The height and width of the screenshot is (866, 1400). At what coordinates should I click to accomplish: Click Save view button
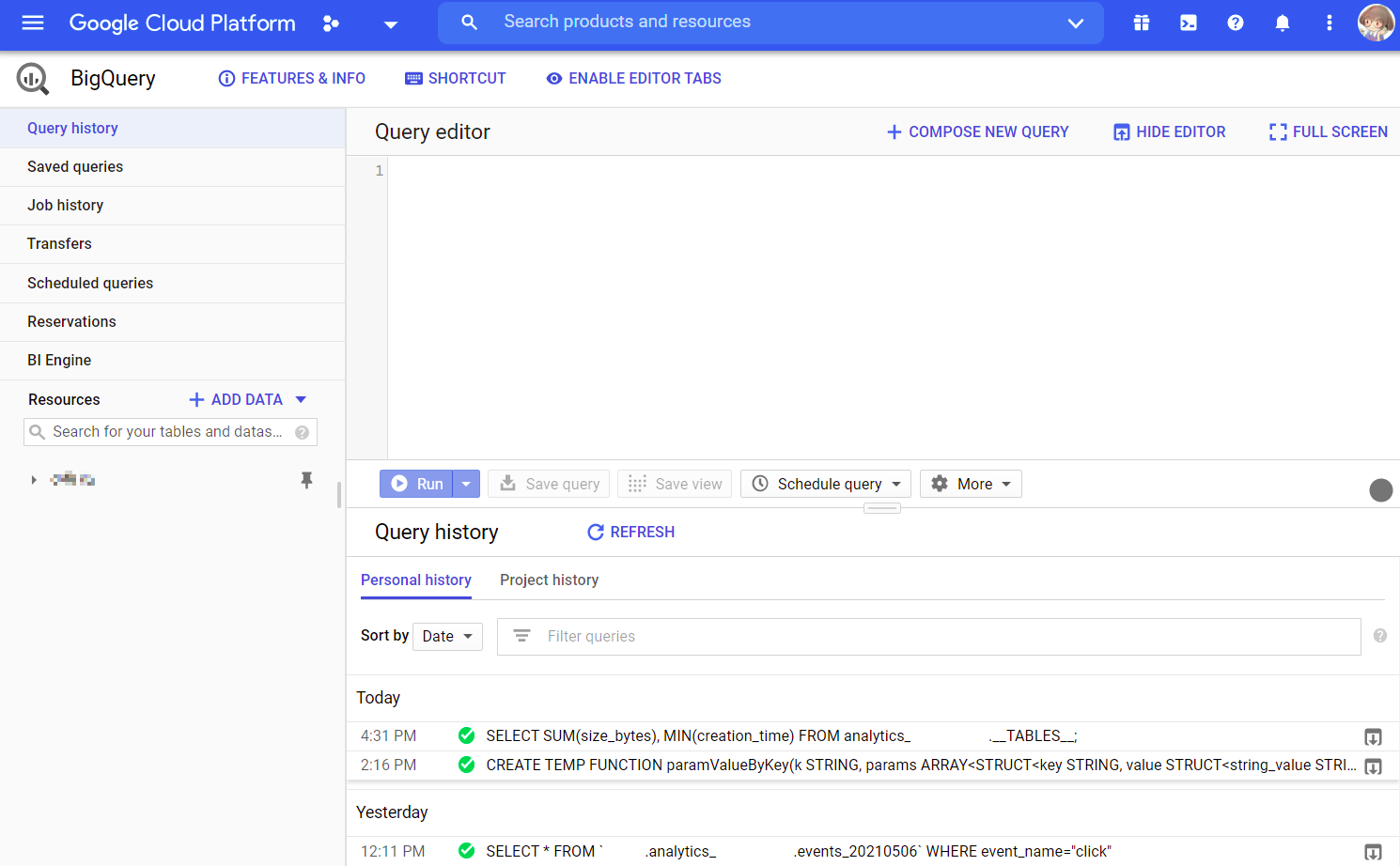tap(675, 484)
